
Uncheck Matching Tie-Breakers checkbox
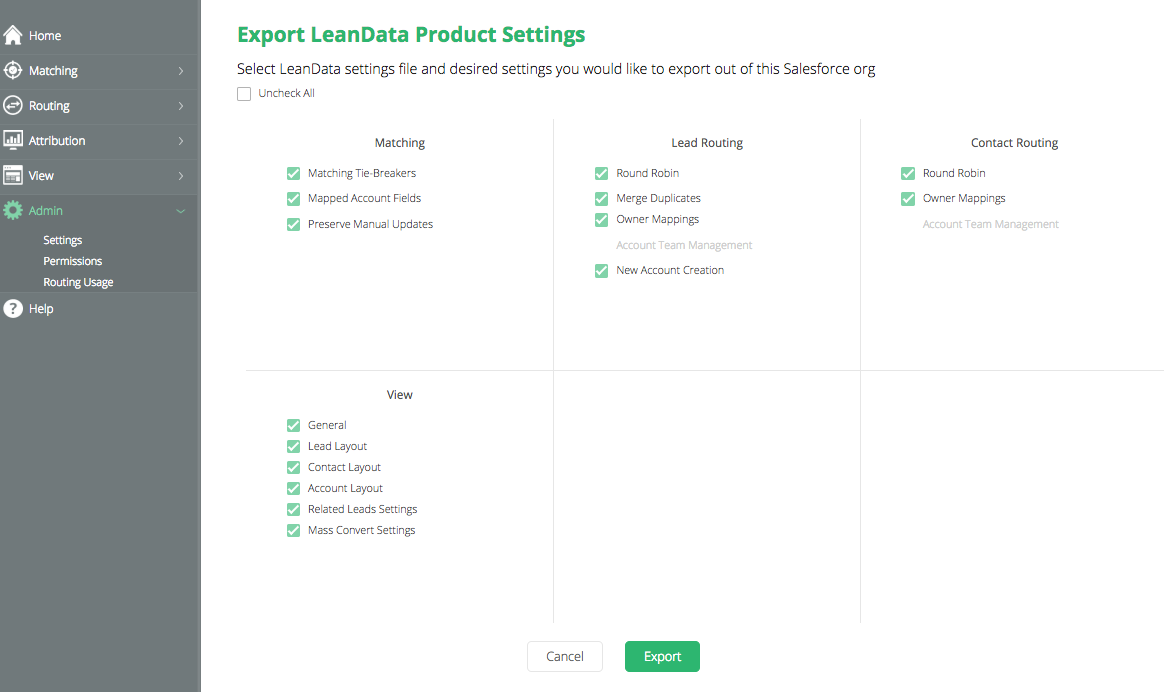click(293, 174)
